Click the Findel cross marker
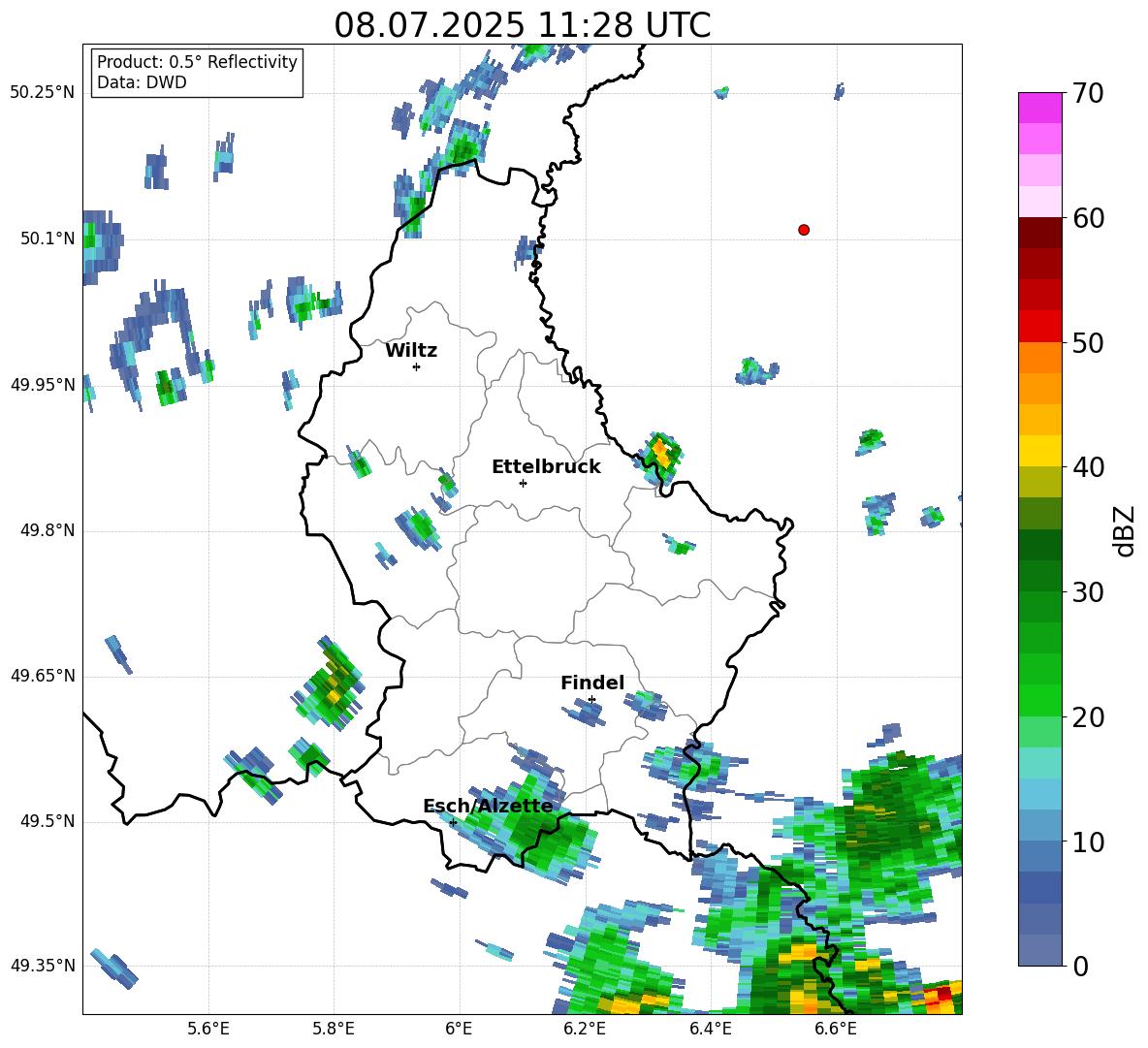Screen dimensions: 1148x1048 [x=591, y=700]
